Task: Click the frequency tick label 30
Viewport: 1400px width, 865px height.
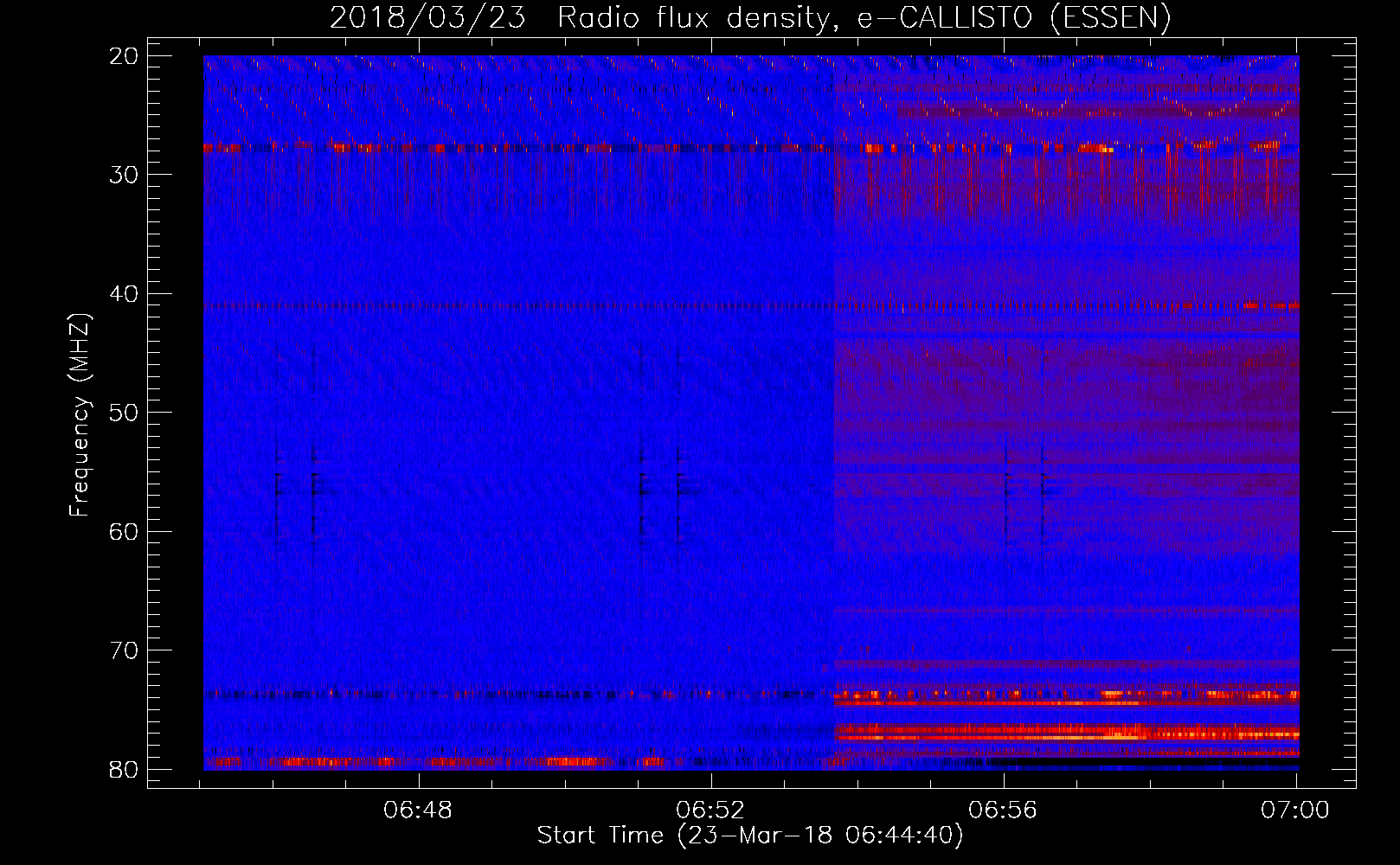Action: (125, 175)
